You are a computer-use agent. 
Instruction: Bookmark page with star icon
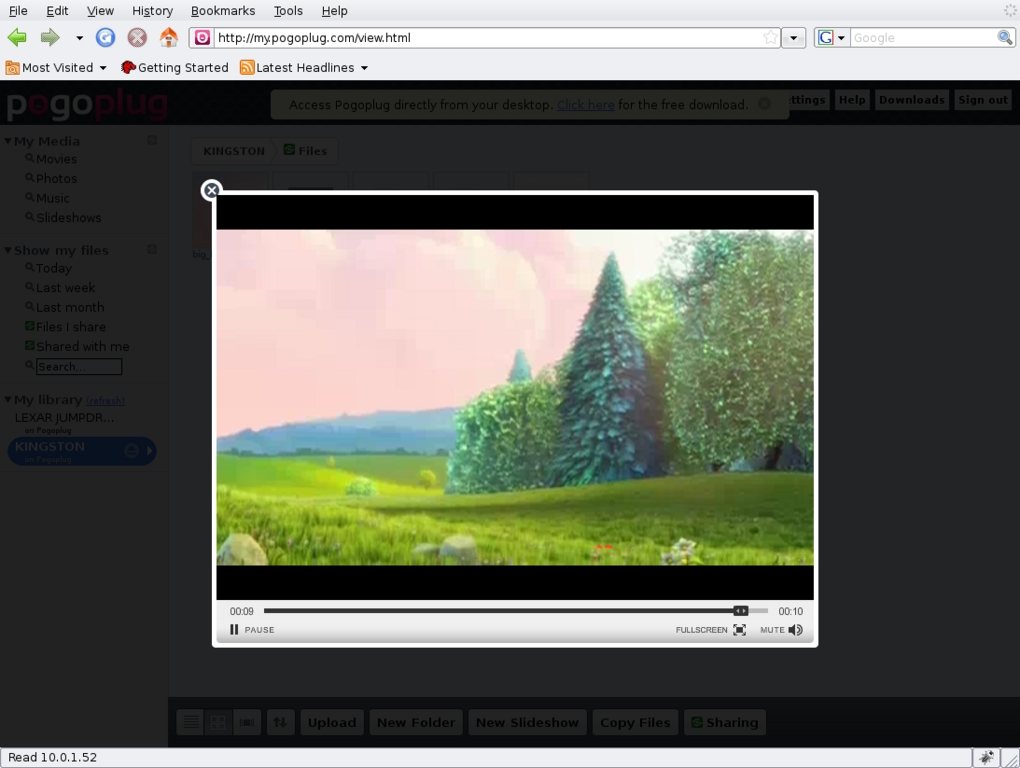770,38
